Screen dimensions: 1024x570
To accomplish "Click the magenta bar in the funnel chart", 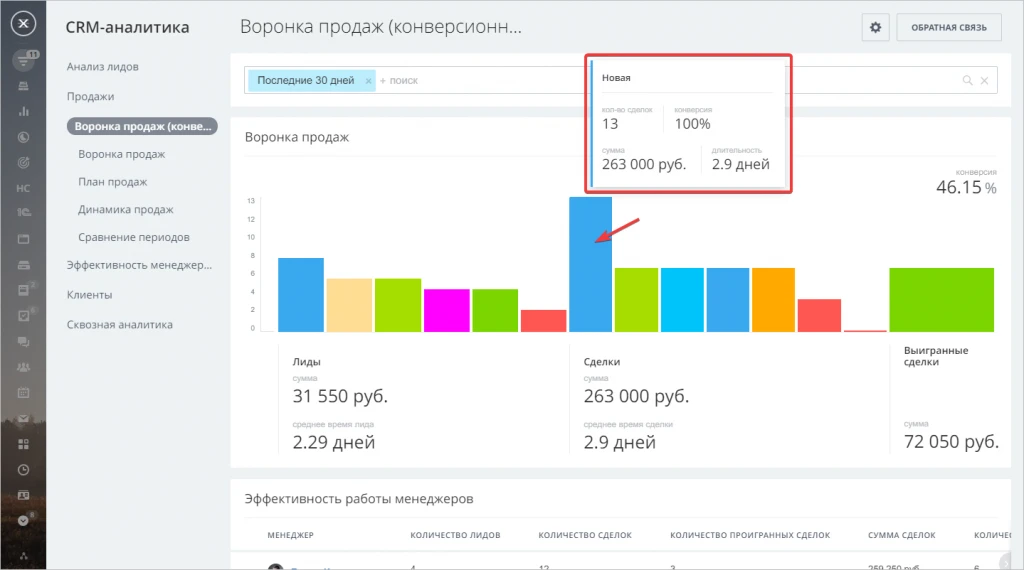I will tap(446, 310).
